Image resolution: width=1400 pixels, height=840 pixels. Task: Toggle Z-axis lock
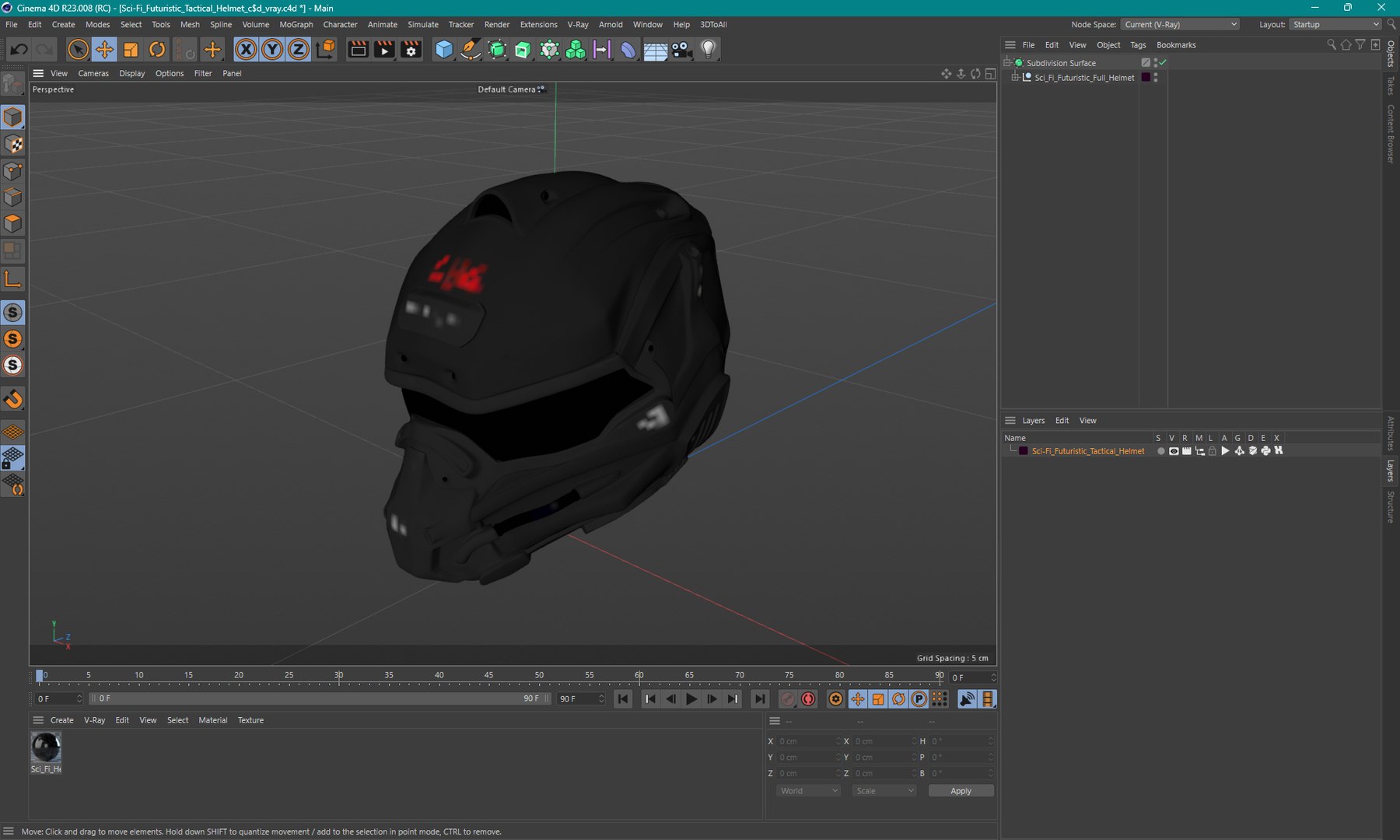coord(299,50)
